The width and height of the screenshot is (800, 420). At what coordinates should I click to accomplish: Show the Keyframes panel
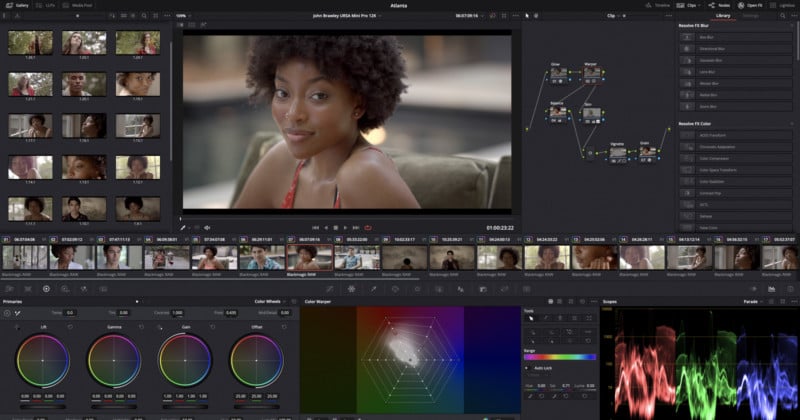coord(754,289)
